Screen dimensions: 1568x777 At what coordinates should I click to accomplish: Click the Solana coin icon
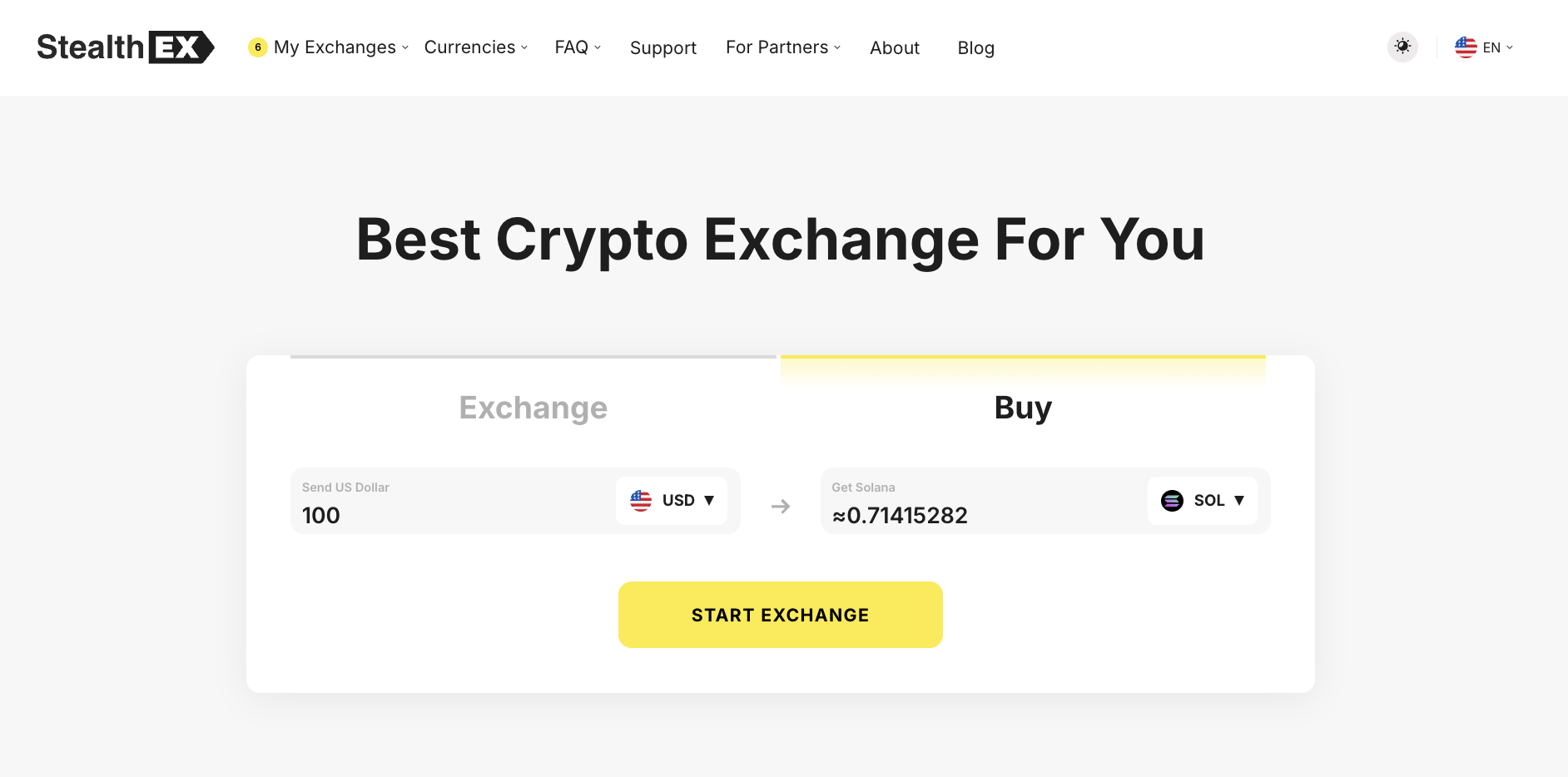1172,501
